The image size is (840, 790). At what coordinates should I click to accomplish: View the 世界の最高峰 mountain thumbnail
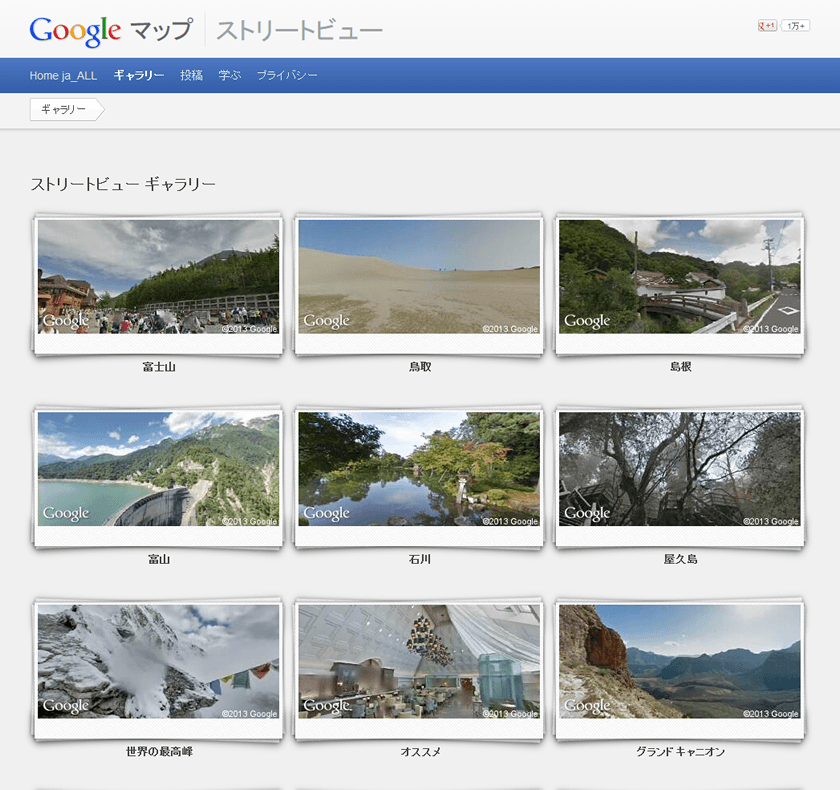coord(158,661)
